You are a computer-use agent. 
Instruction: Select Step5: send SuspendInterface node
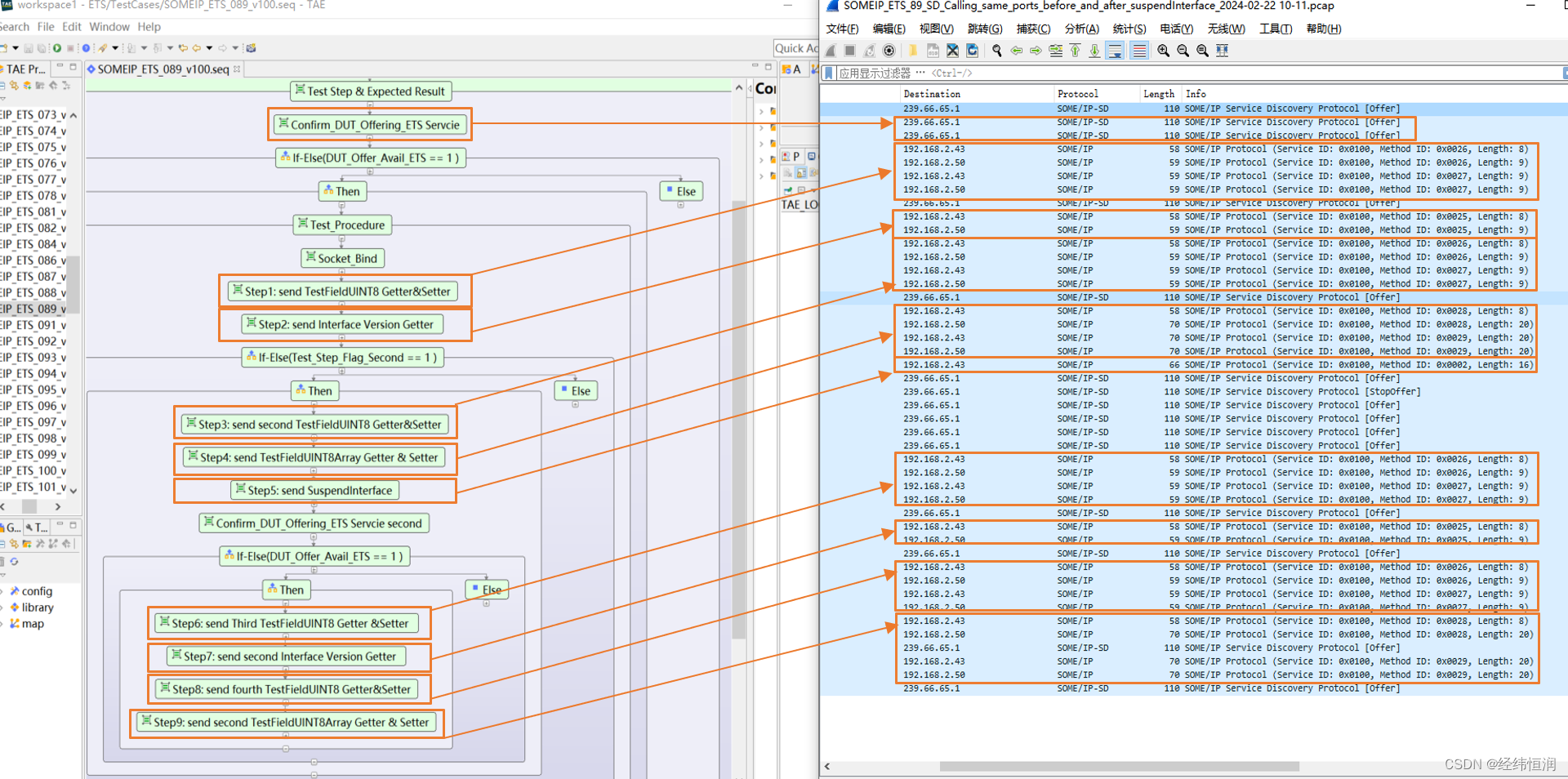point(314,490)
